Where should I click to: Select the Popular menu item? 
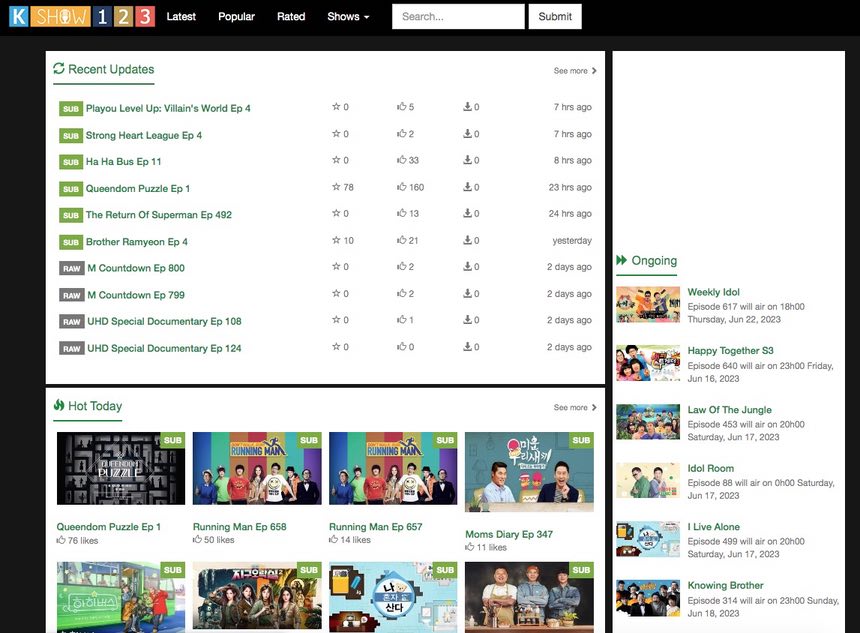point(236,16)
